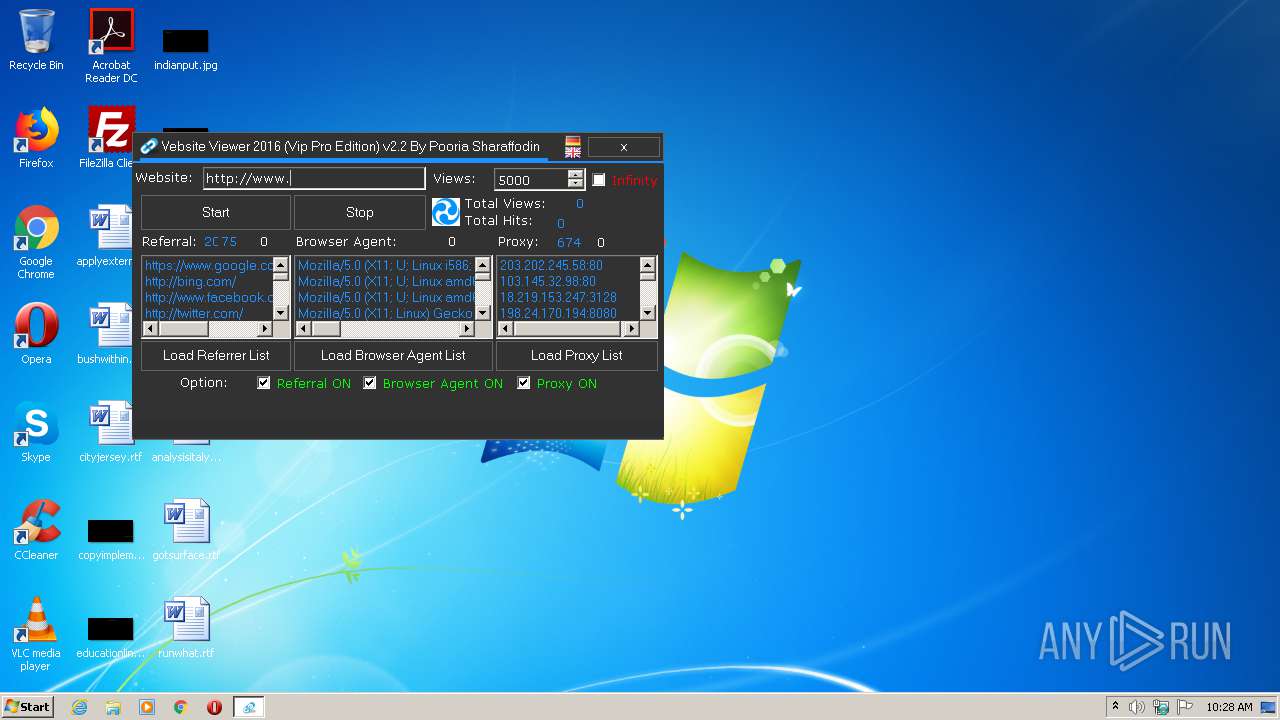Image resolution: width=1280 pixels, height=720 pixels.
Task: Open runwhat.rtf on the desktop
Action: point(186,627)
